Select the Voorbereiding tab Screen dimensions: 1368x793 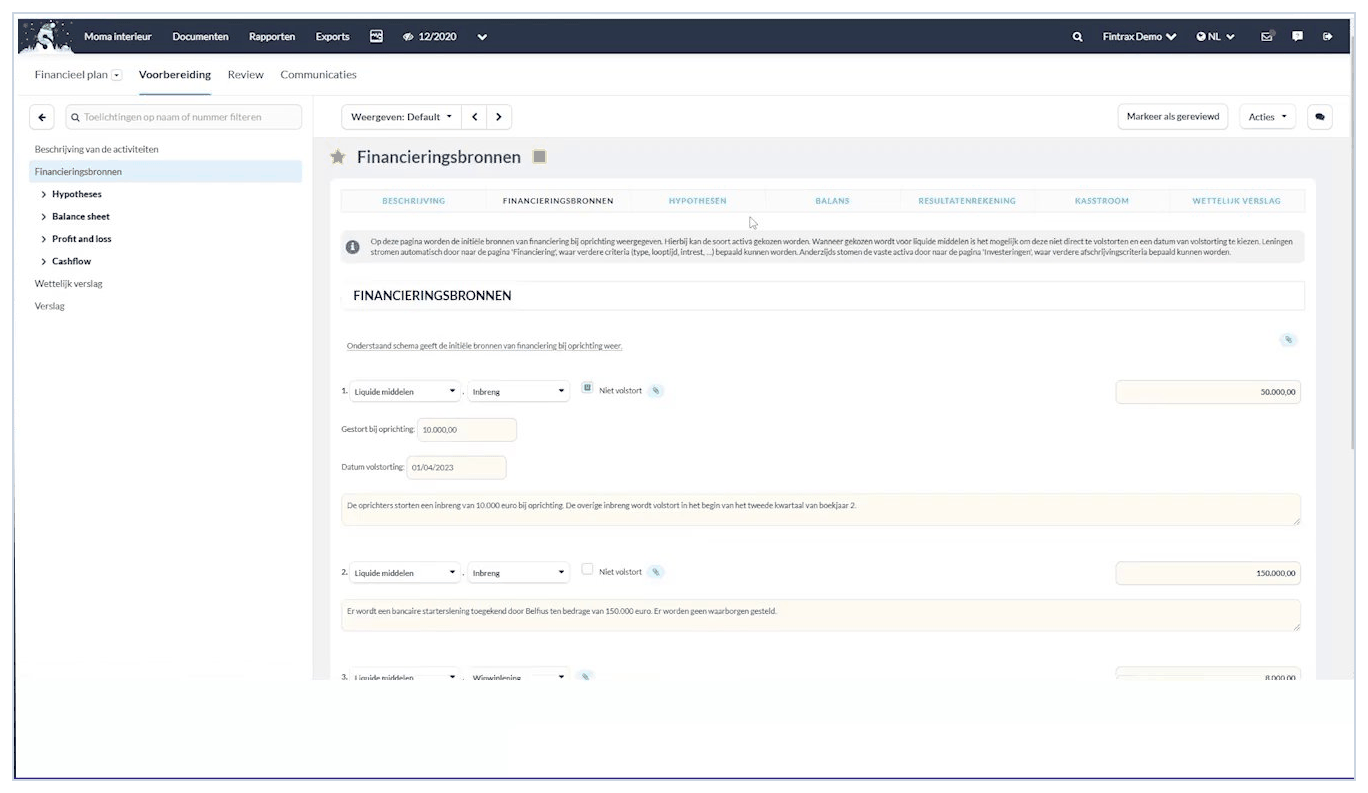coord(175,75)
